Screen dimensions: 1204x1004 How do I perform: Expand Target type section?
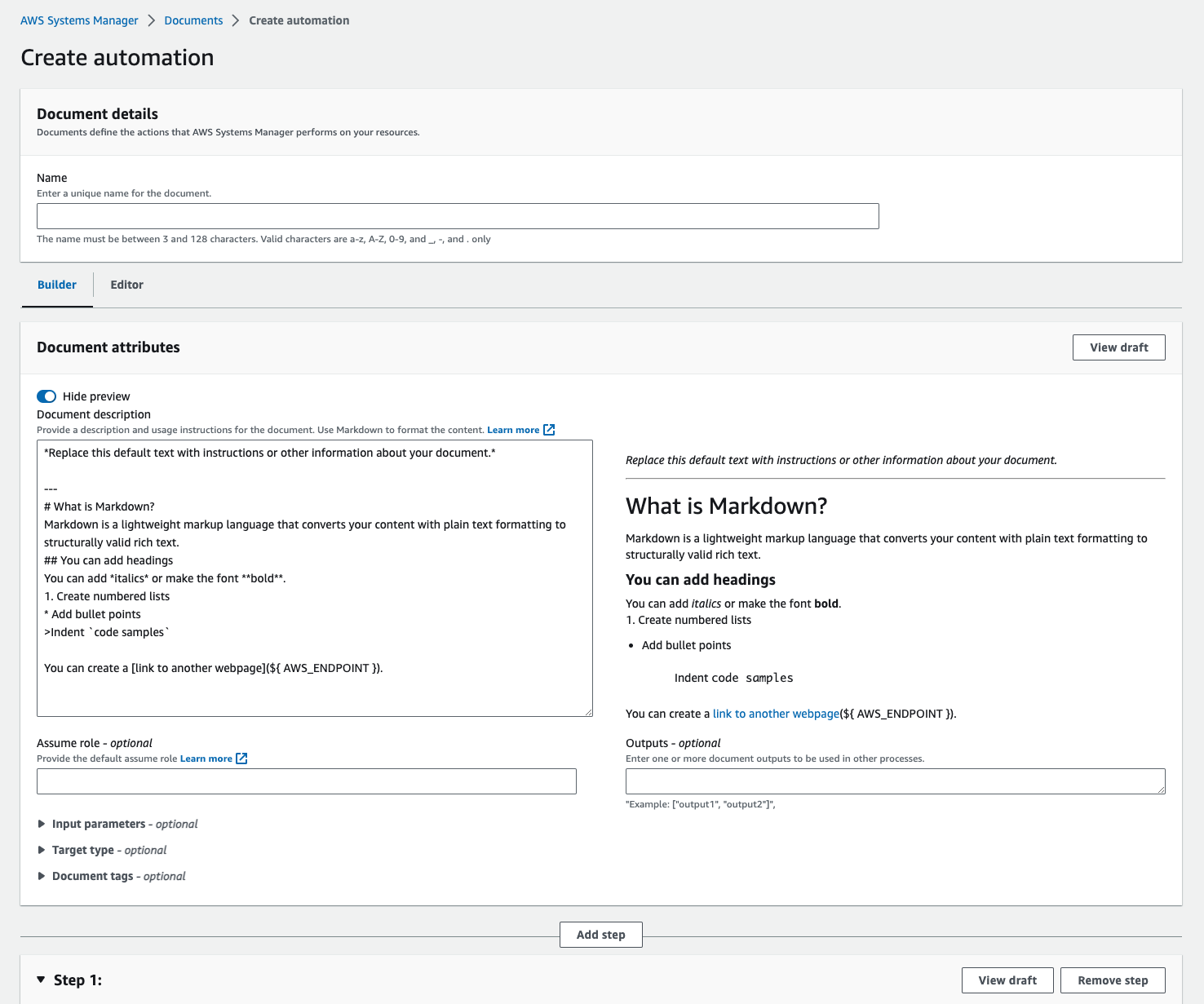point(102,850)
